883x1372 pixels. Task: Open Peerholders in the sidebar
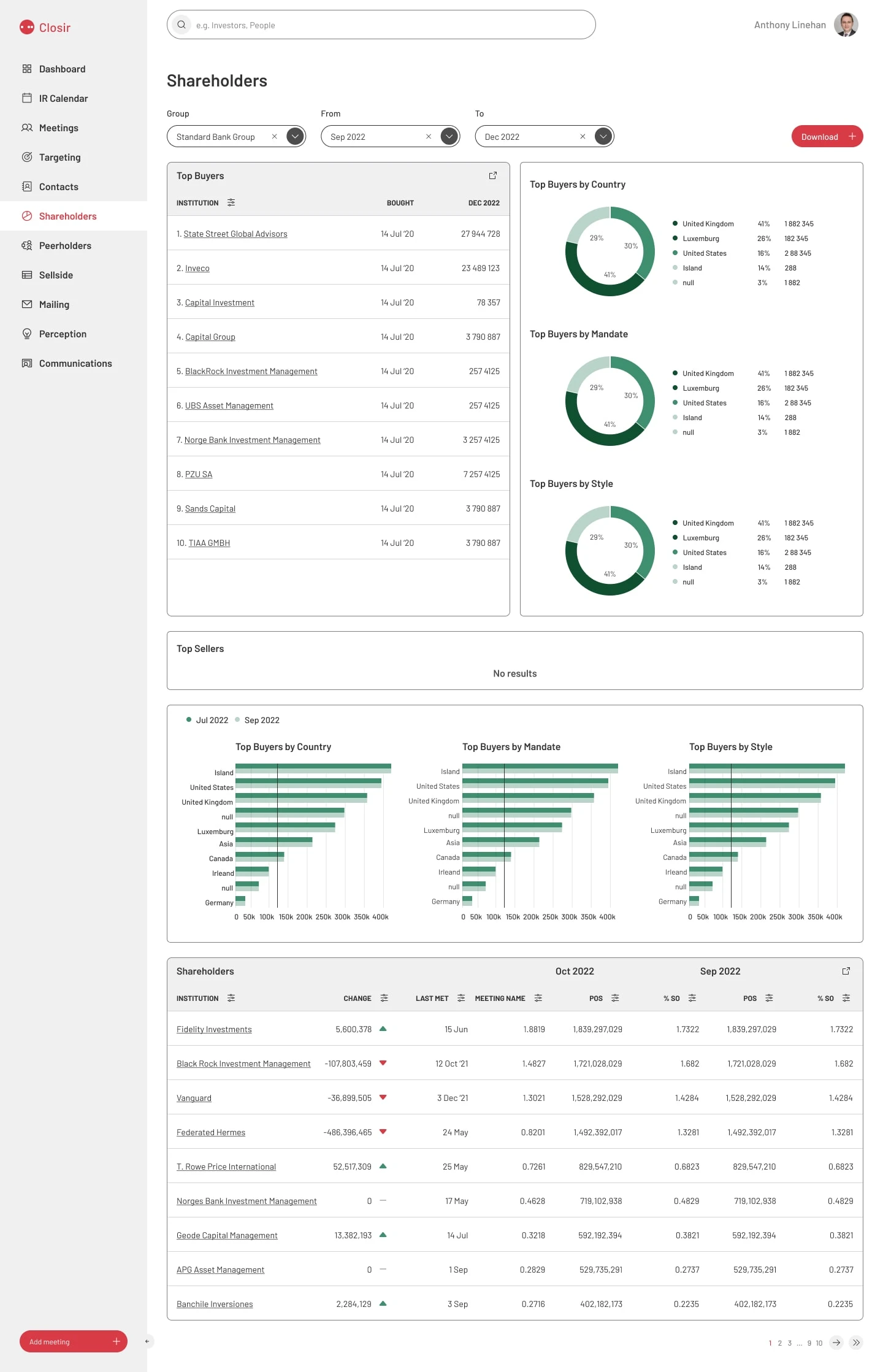coord(74,245)
